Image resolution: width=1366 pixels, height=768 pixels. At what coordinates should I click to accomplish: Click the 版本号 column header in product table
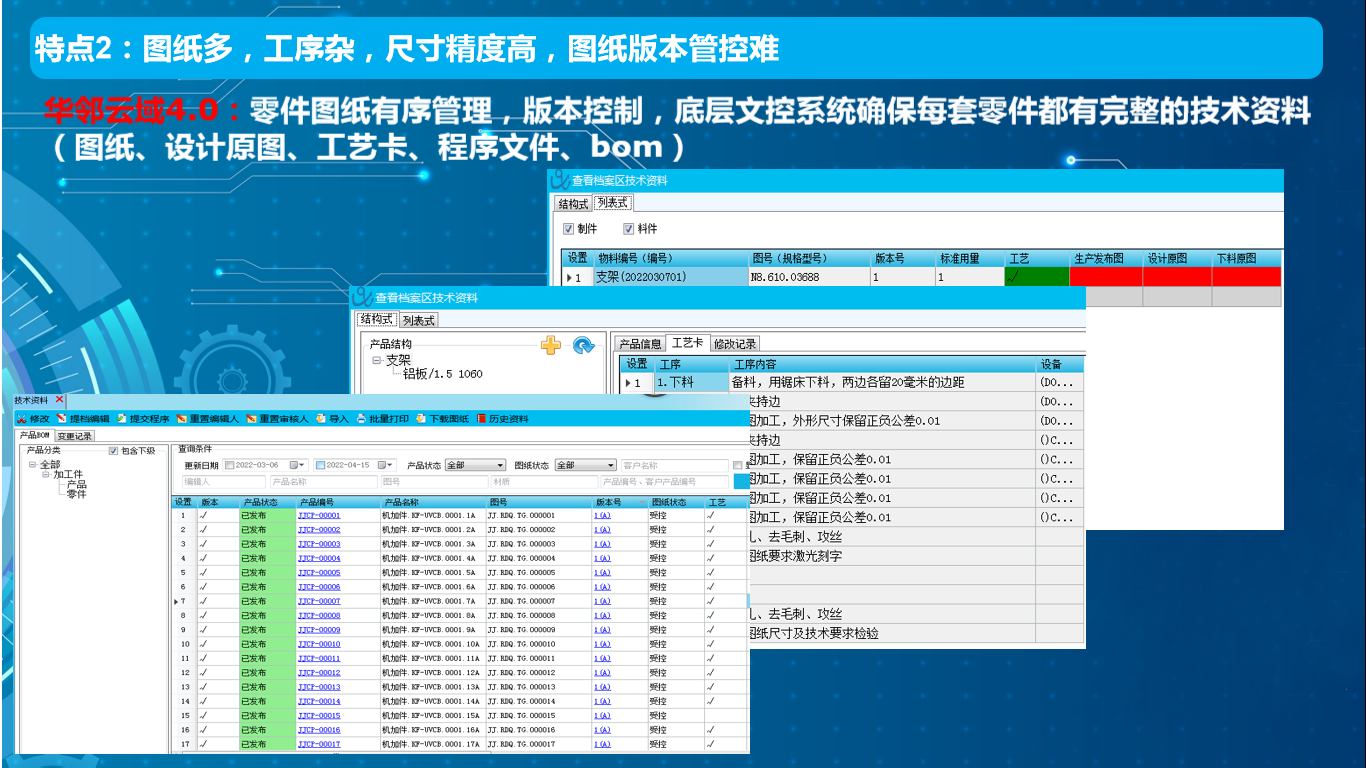(620, 502)
